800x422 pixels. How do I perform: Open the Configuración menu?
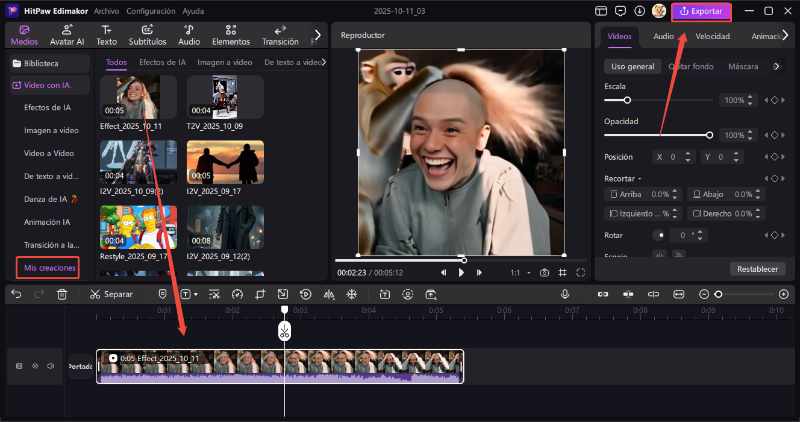[x=151, y=11]
